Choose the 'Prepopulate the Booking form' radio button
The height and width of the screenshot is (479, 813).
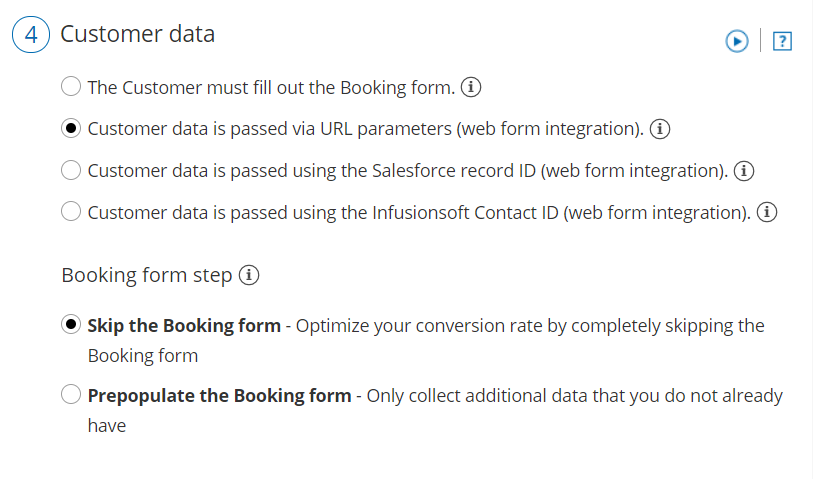coord(71,396)
